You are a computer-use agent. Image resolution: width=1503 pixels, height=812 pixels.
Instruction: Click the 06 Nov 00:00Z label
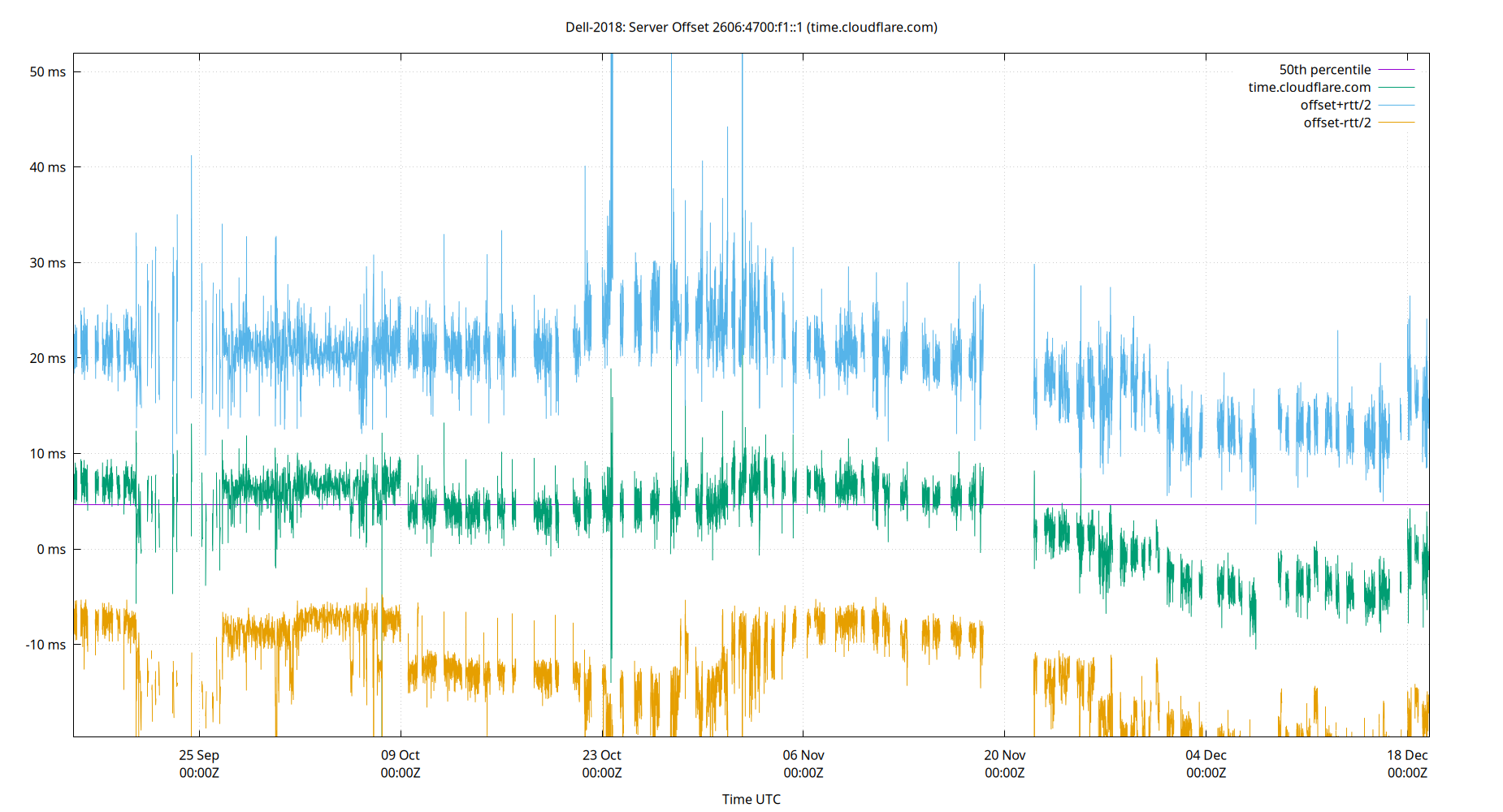803,763
